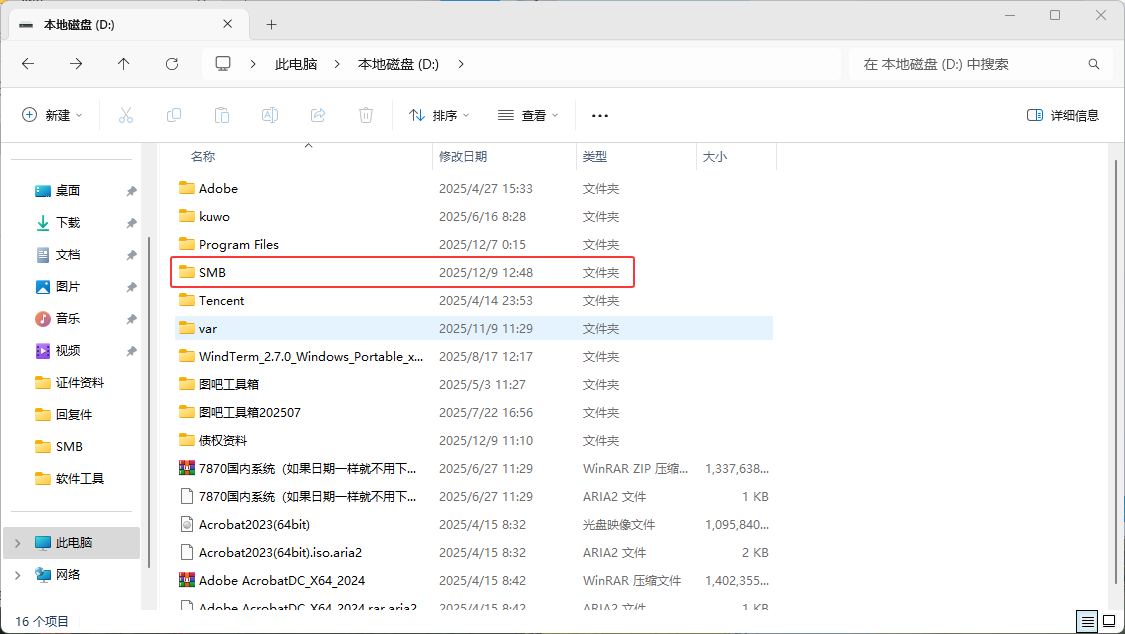Click the Cut scissors icon

point(126,115)
